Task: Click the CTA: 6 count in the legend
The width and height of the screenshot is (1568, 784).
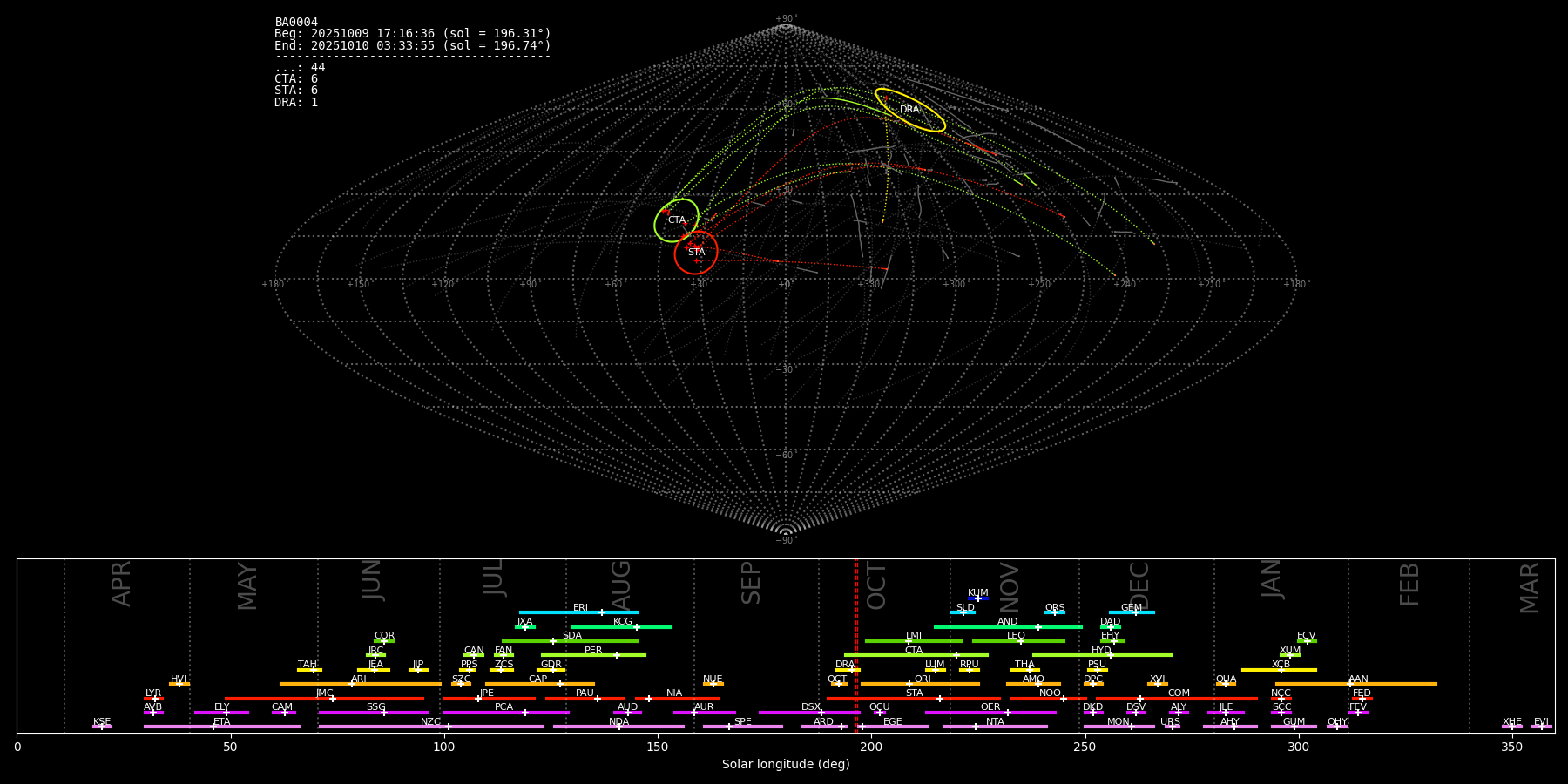Action: coord(296,79)
